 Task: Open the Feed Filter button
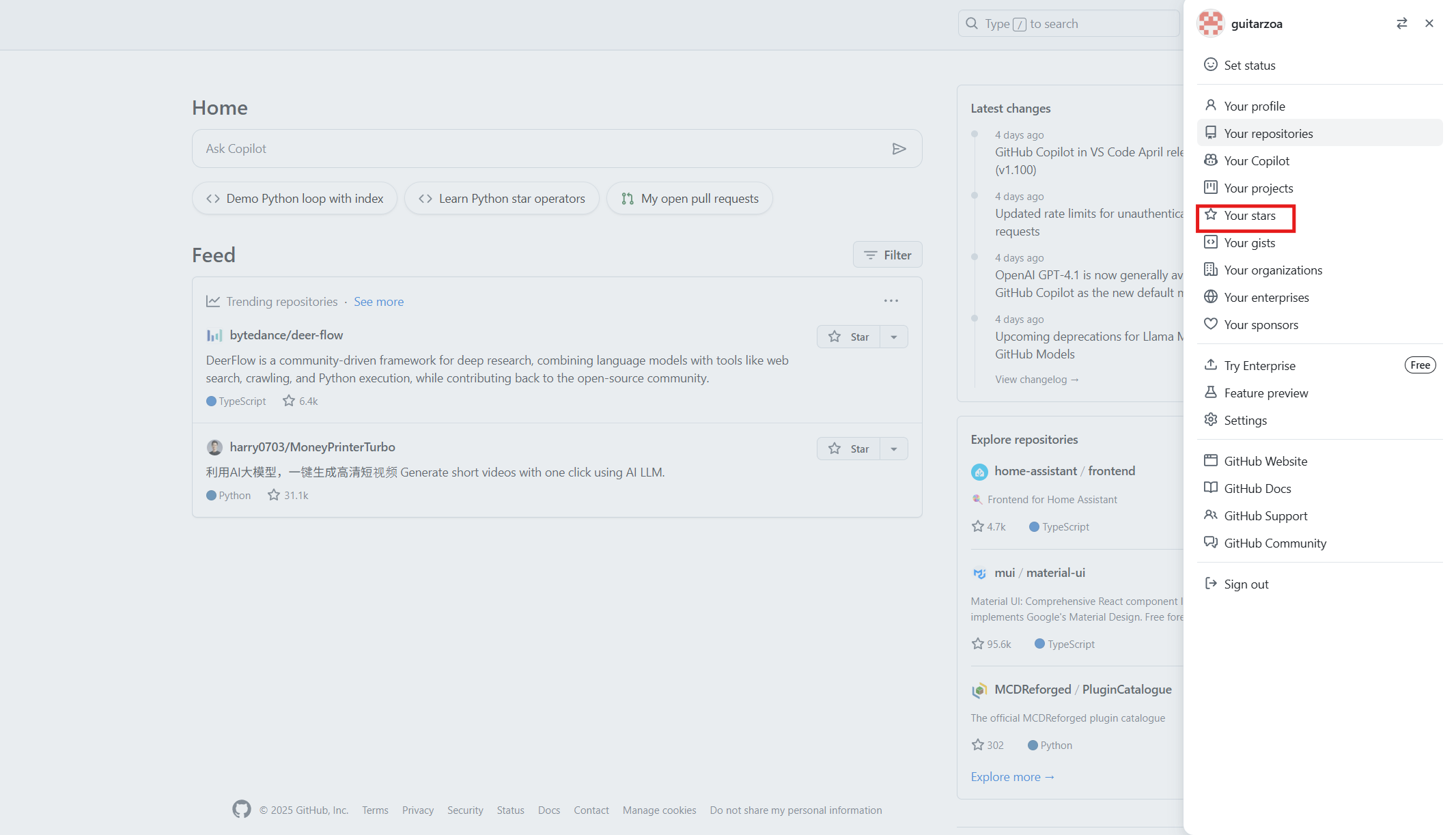[887, 255]
